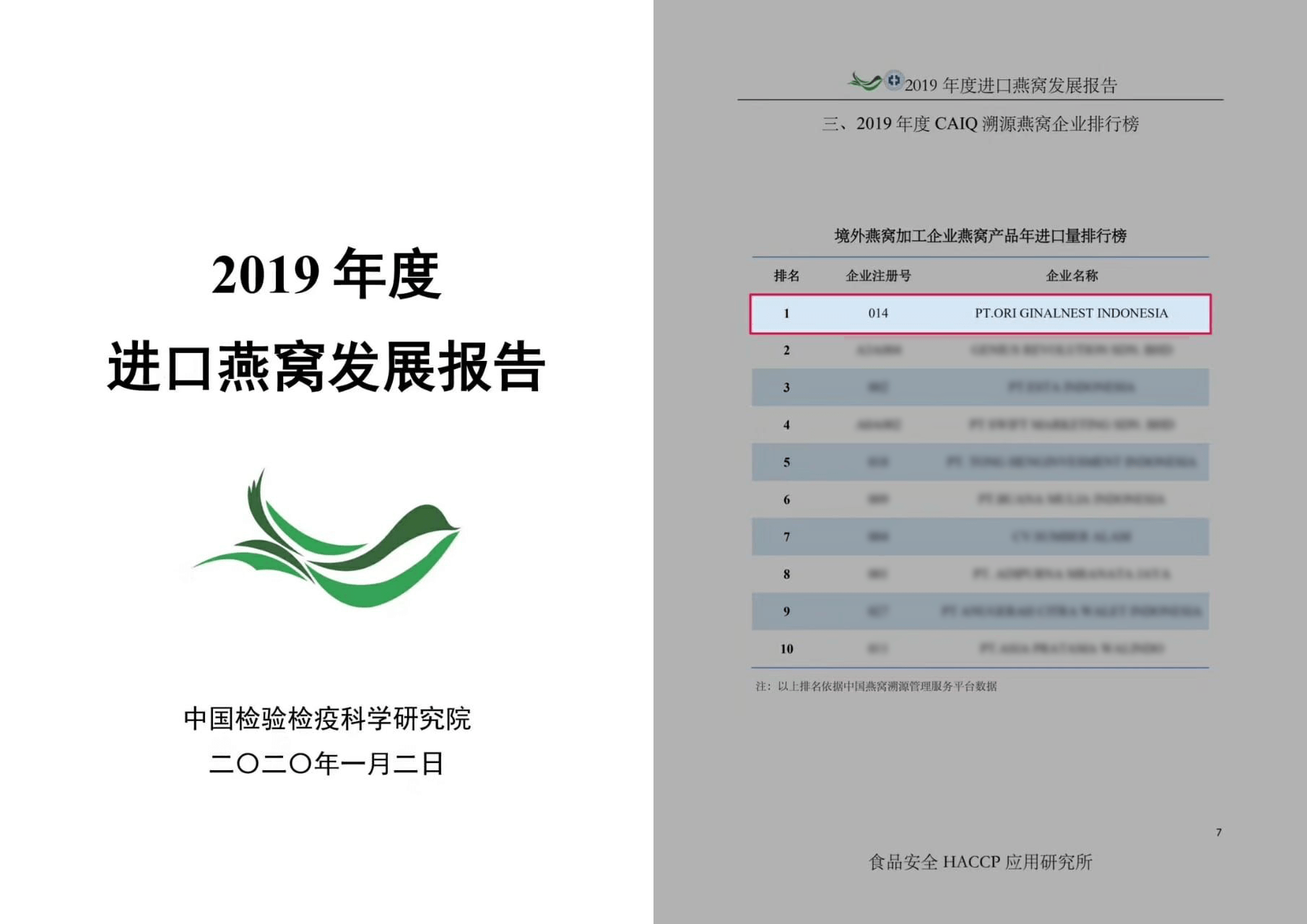Click registration number "014" in row 1
Viewport: 1307px width, 924px height.
(x=878, y=313)
